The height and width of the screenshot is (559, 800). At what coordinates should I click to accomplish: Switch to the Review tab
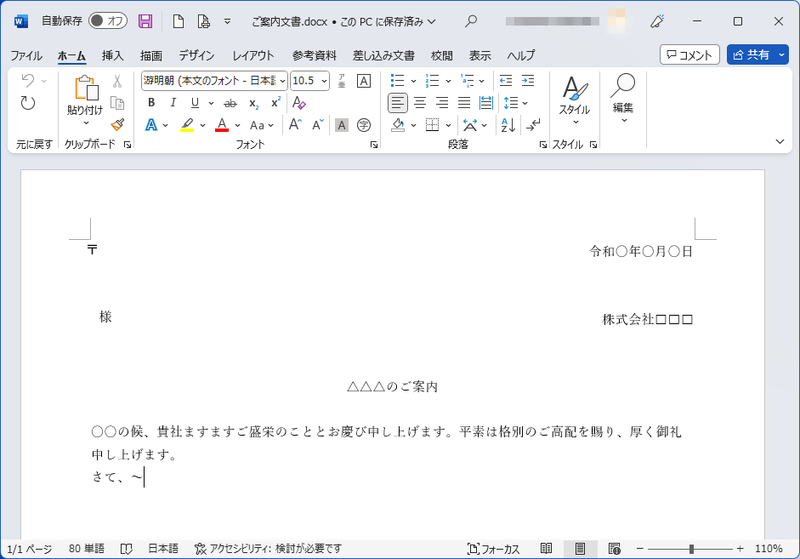[442, 55]
